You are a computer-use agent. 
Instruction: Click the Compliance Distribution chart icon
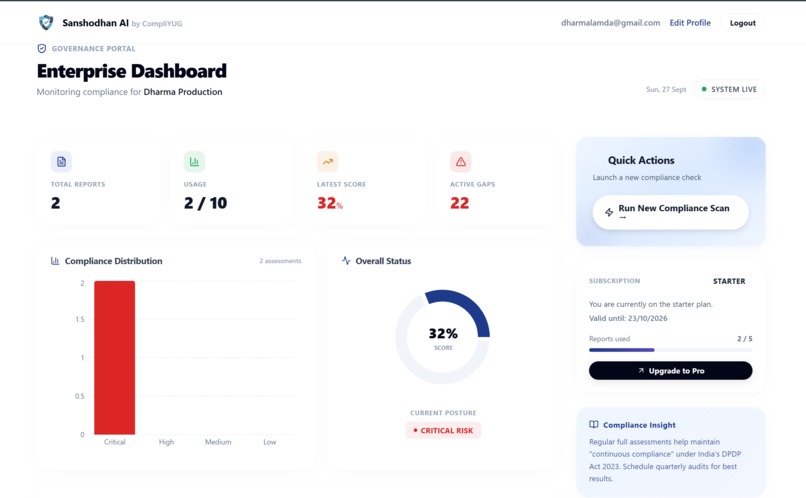55,261
